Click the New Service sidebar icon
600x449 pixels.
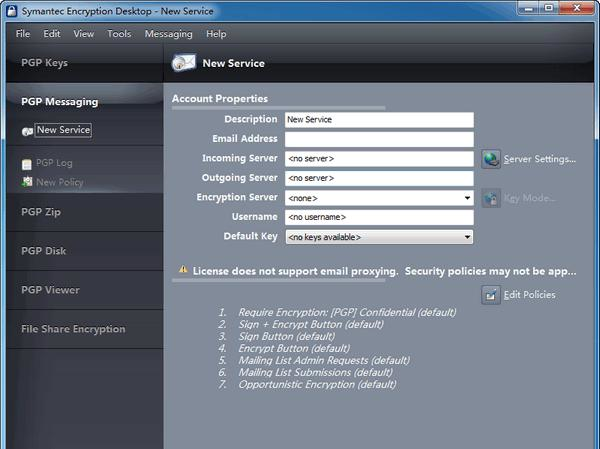tap(27, 131)
